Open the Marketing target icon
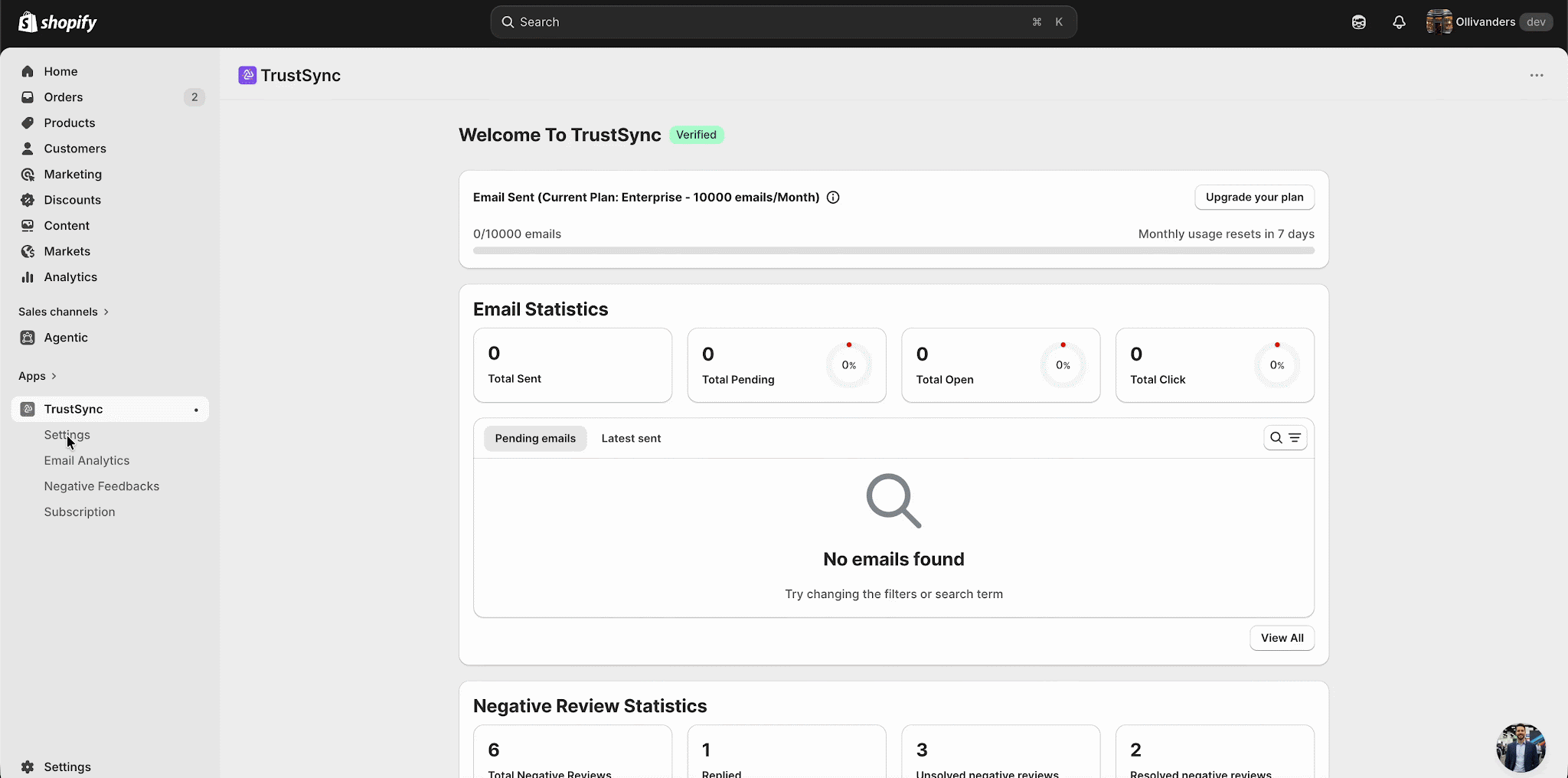Viewport: 1568px width, 778px height. click(x=28, y=175)
